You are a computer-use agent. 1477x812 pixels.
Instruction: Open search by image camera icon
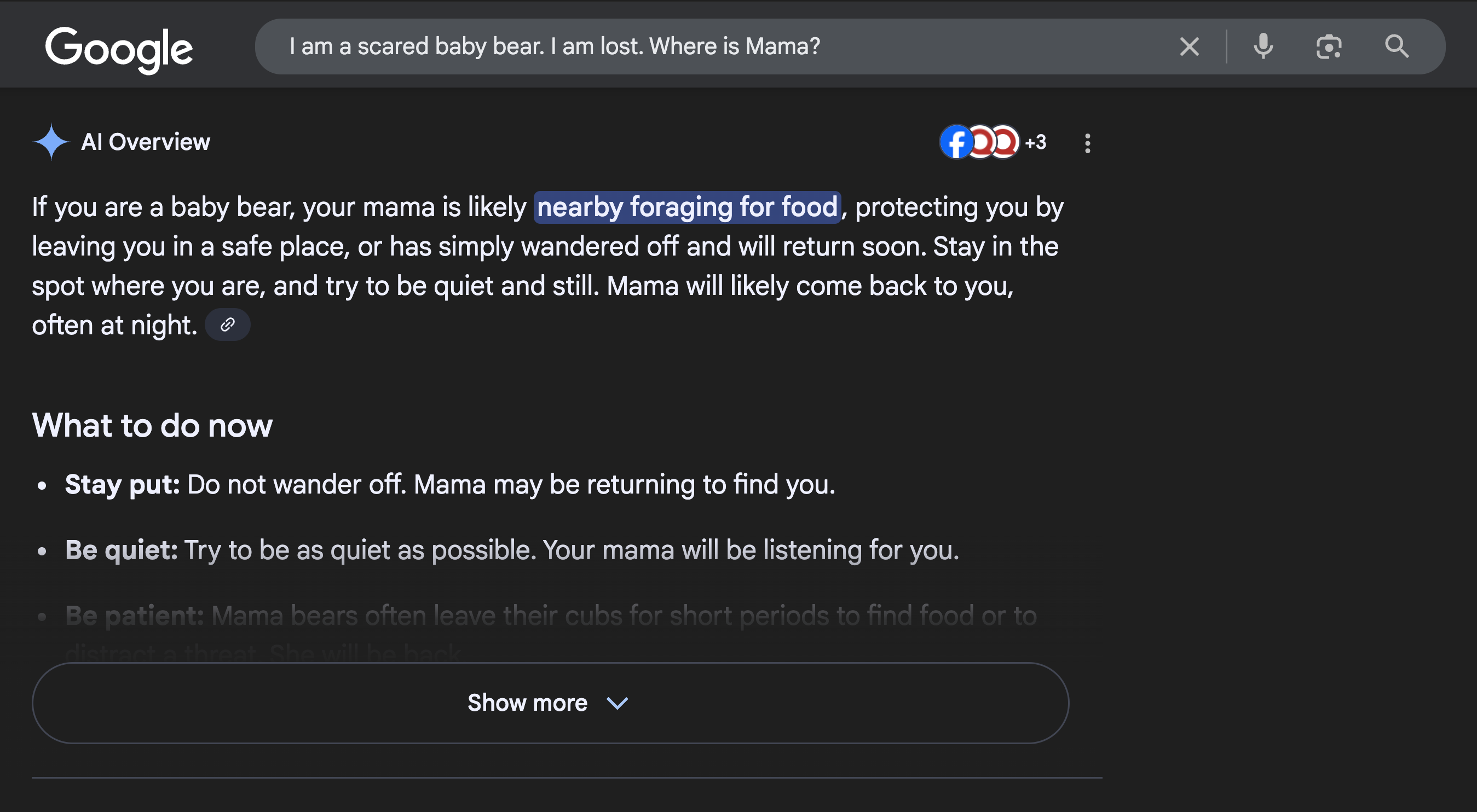1329,47
